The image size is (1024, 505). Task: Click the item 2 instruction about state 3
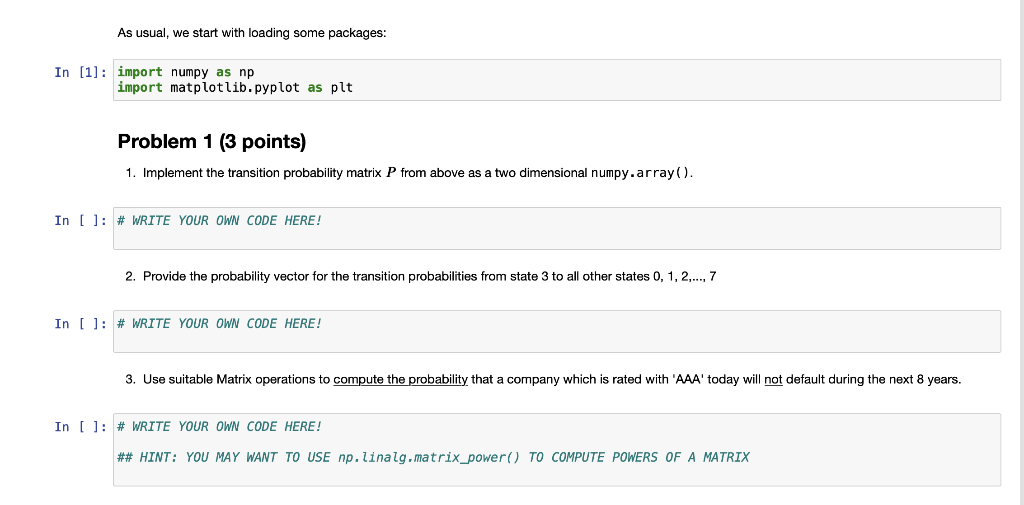click(x=421, y=276)
